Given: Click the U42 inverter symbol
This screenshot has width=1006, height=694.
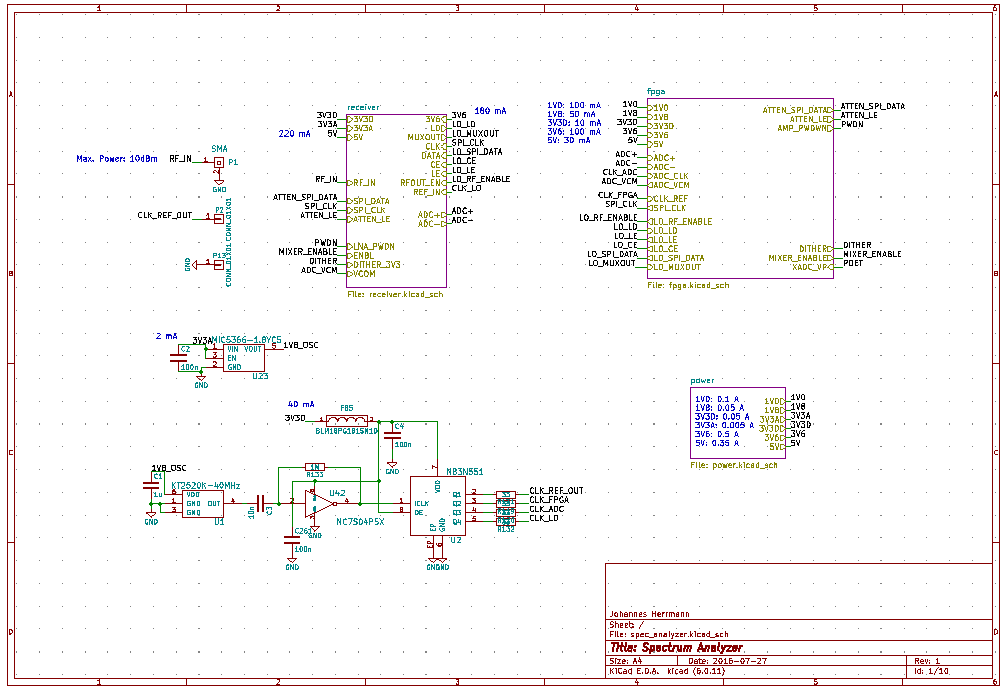Looking at the screenshot, I should point(320,504).
